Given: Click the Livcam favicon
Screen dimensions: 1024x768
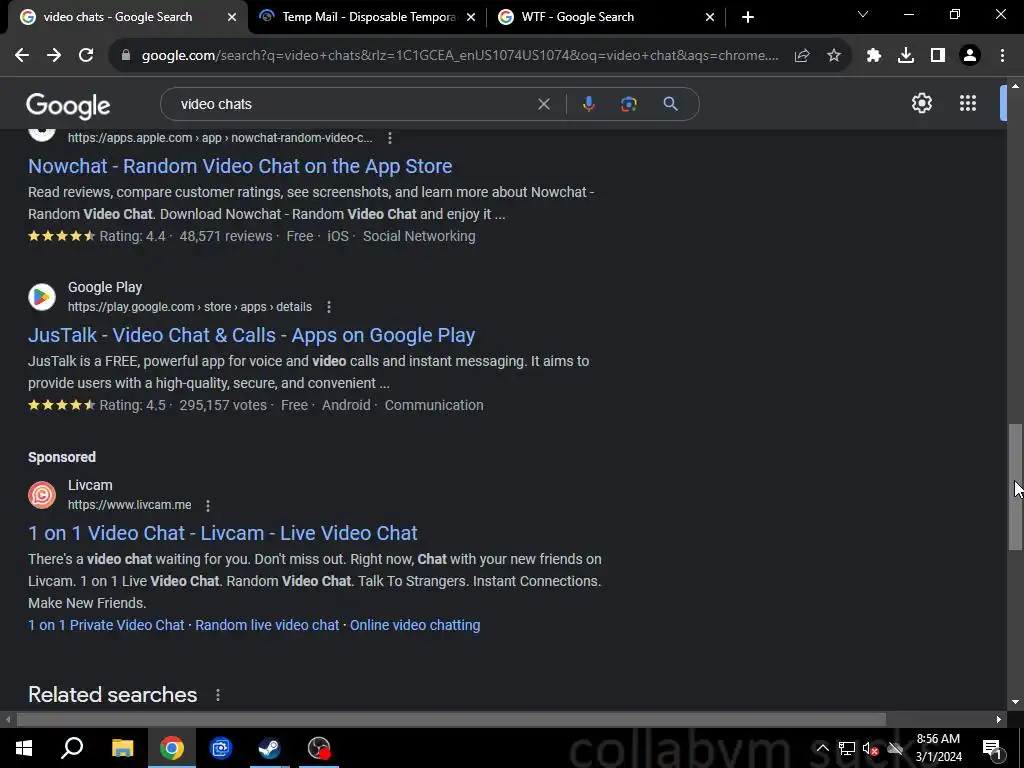Looking at the screenshot, I should (42, 495).
